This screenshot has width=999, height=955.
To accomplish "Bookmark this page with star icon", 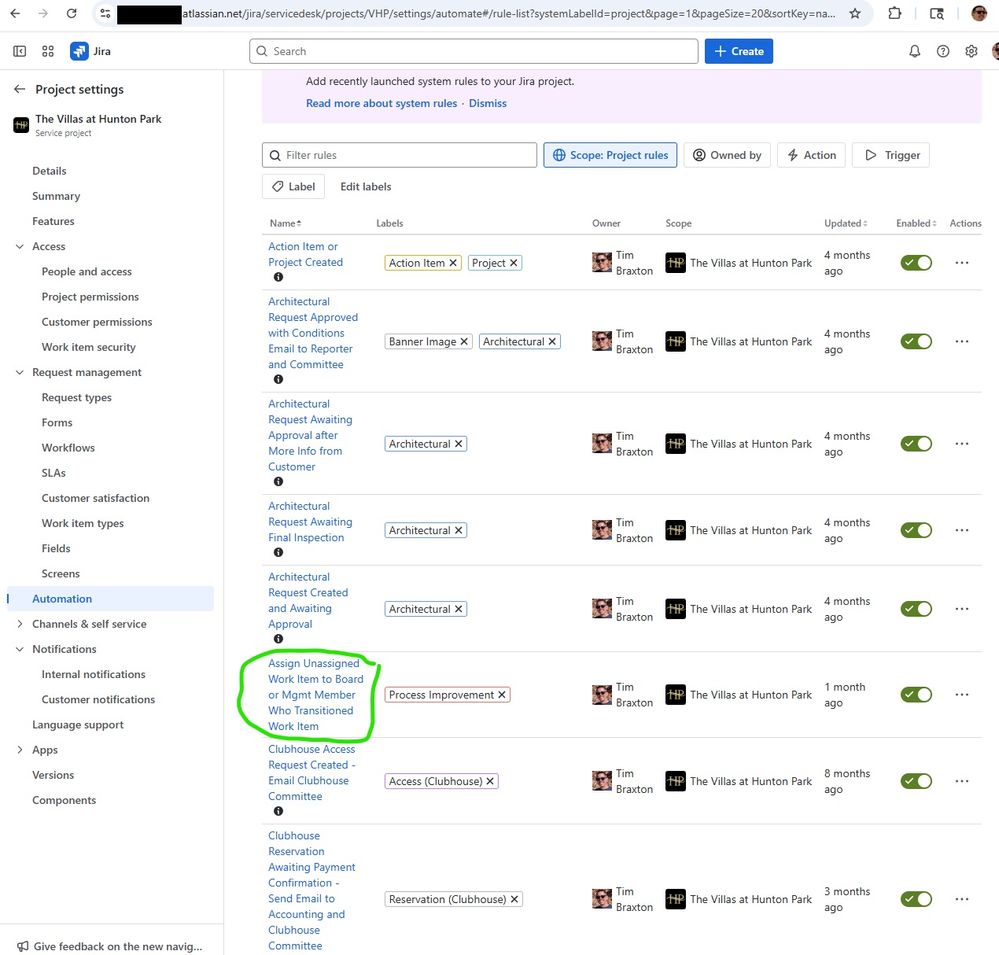I will tap(855, 13).
